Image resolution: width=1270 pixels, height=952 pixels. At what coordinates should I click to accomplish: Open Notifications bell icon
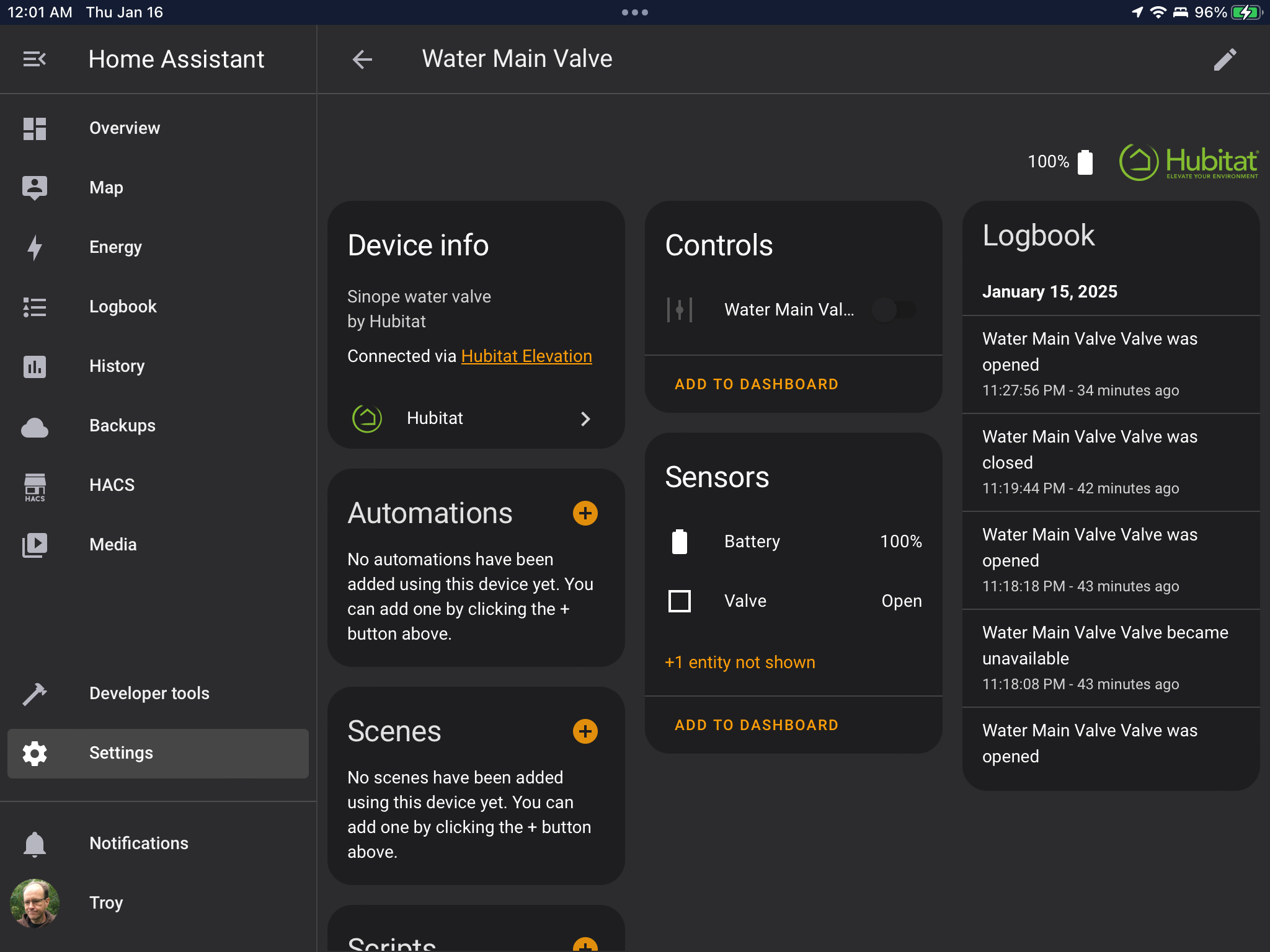[x=35, y=844]
